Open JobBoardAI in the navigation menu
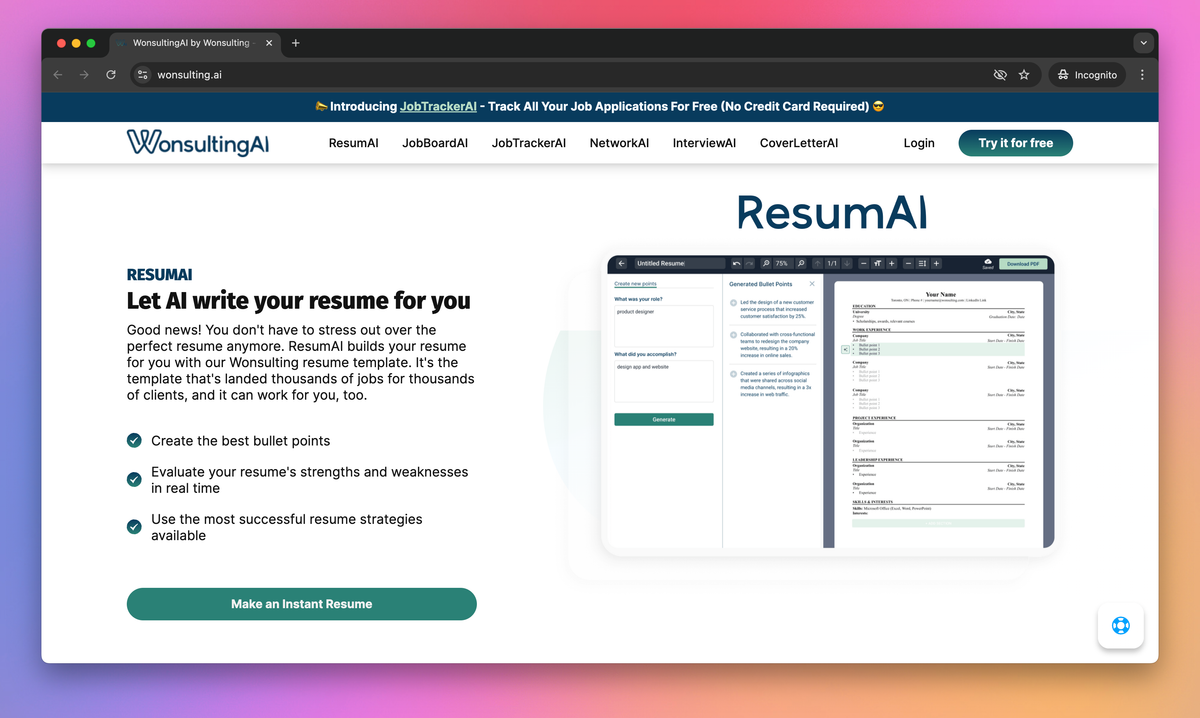Viewport: 1200px width, 718px height. tap(435, 143)
